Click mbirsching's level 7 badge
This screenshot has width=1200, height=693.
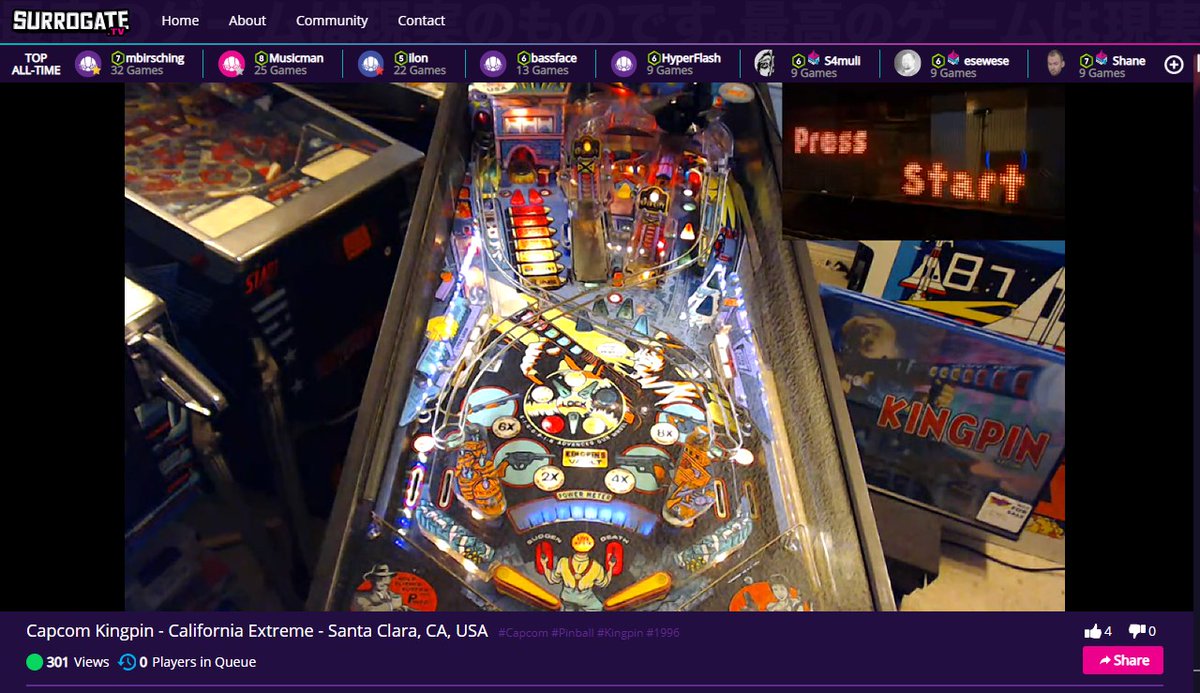pyautogui.click(x=117, y=58)
